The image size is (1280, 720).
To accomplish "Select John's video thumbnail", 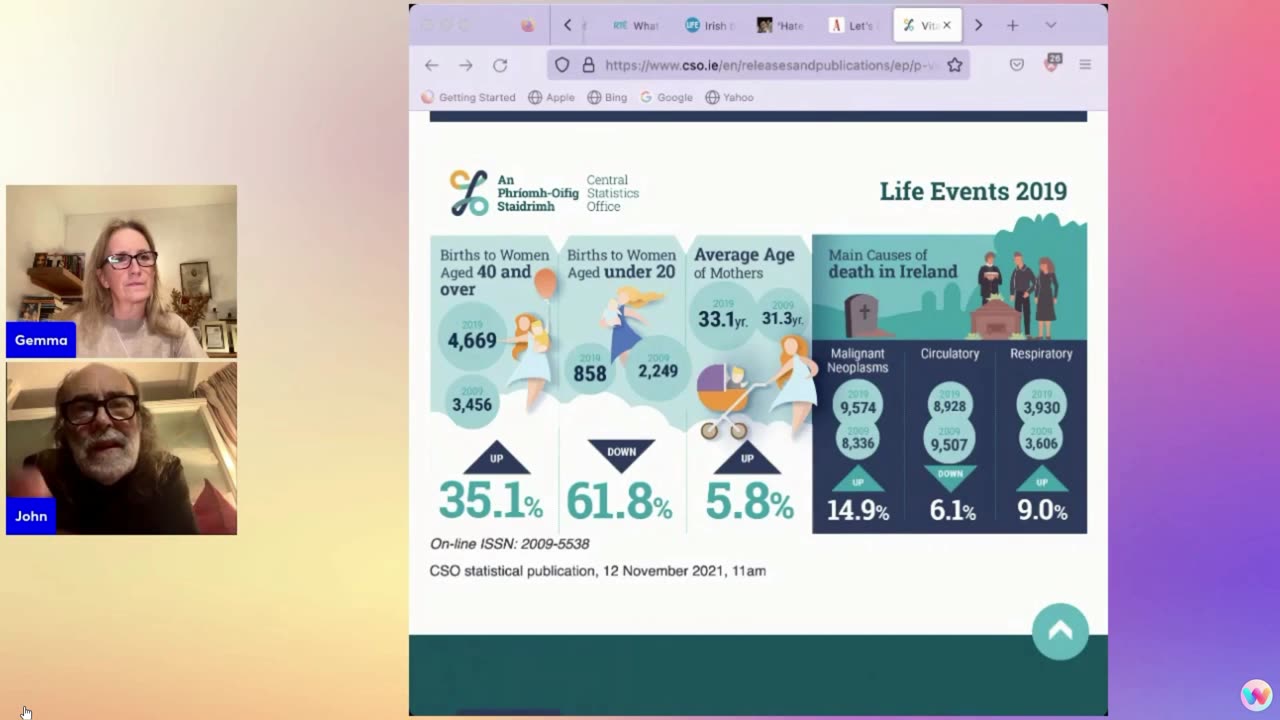I will [121, 448].
